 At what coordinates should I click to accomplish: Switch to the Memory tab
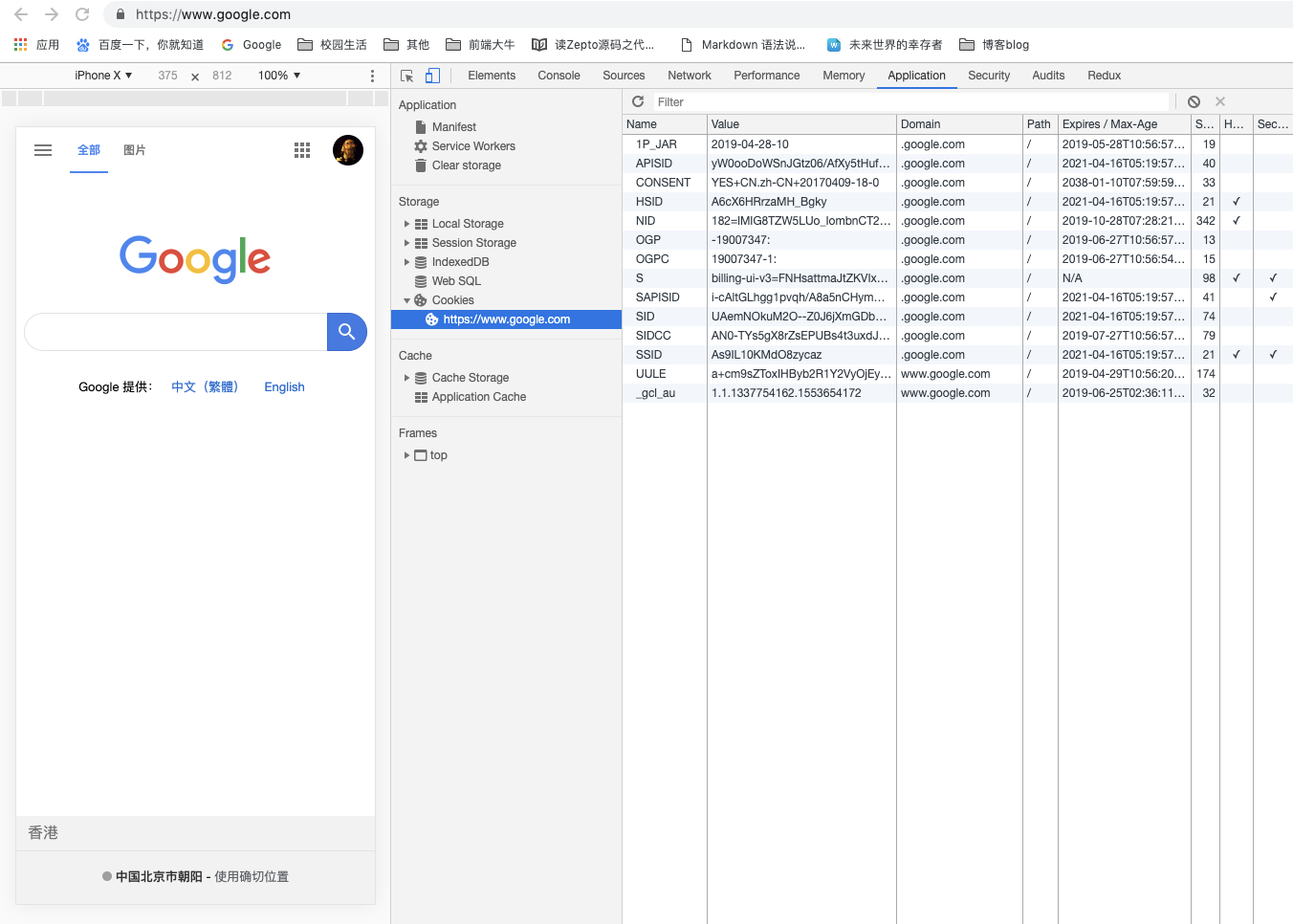click(x=844, y=76)
